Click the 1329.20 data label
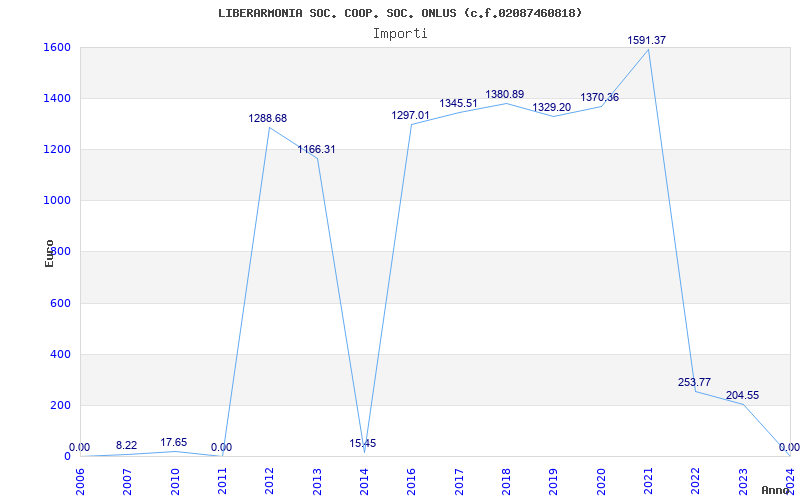This screenshot has height=500, width=800. point(552,107)
